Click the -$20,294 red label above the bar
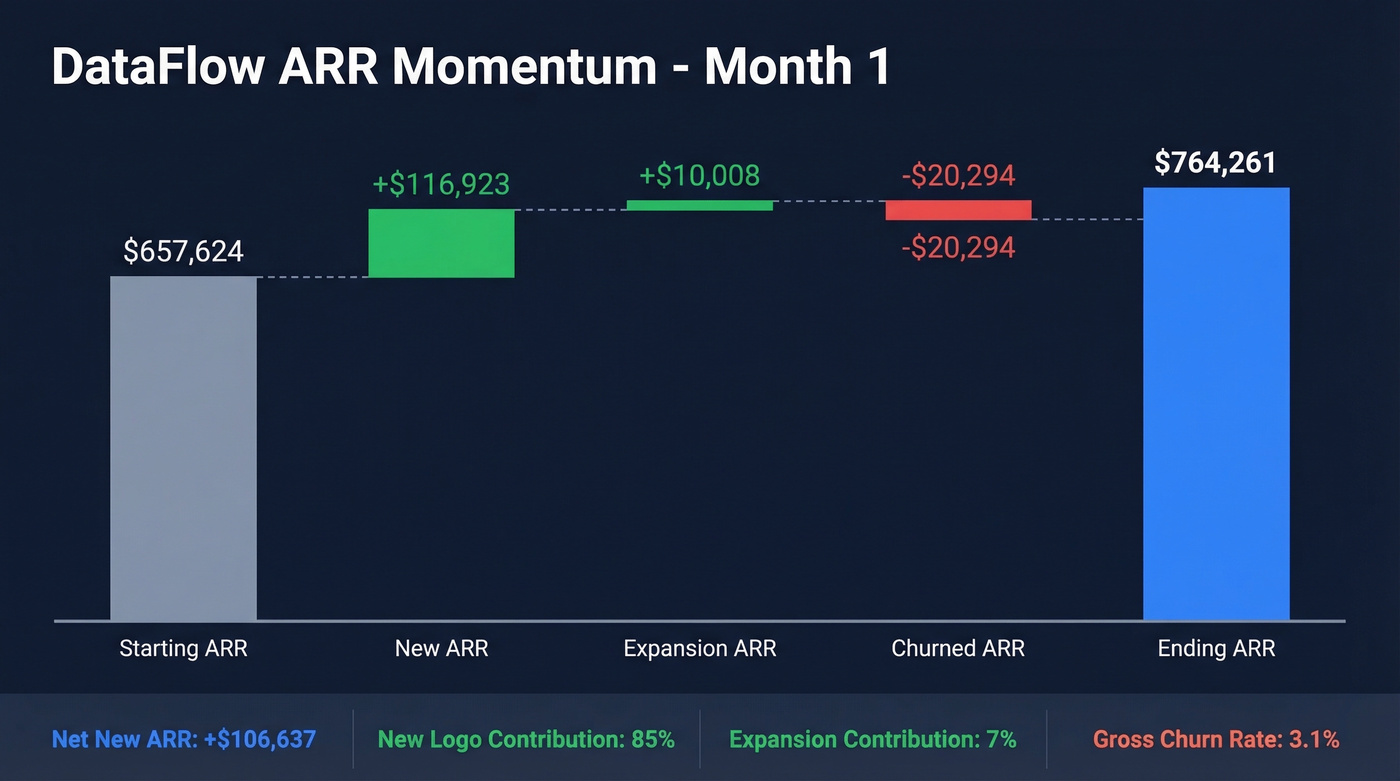 pos(957,176)
